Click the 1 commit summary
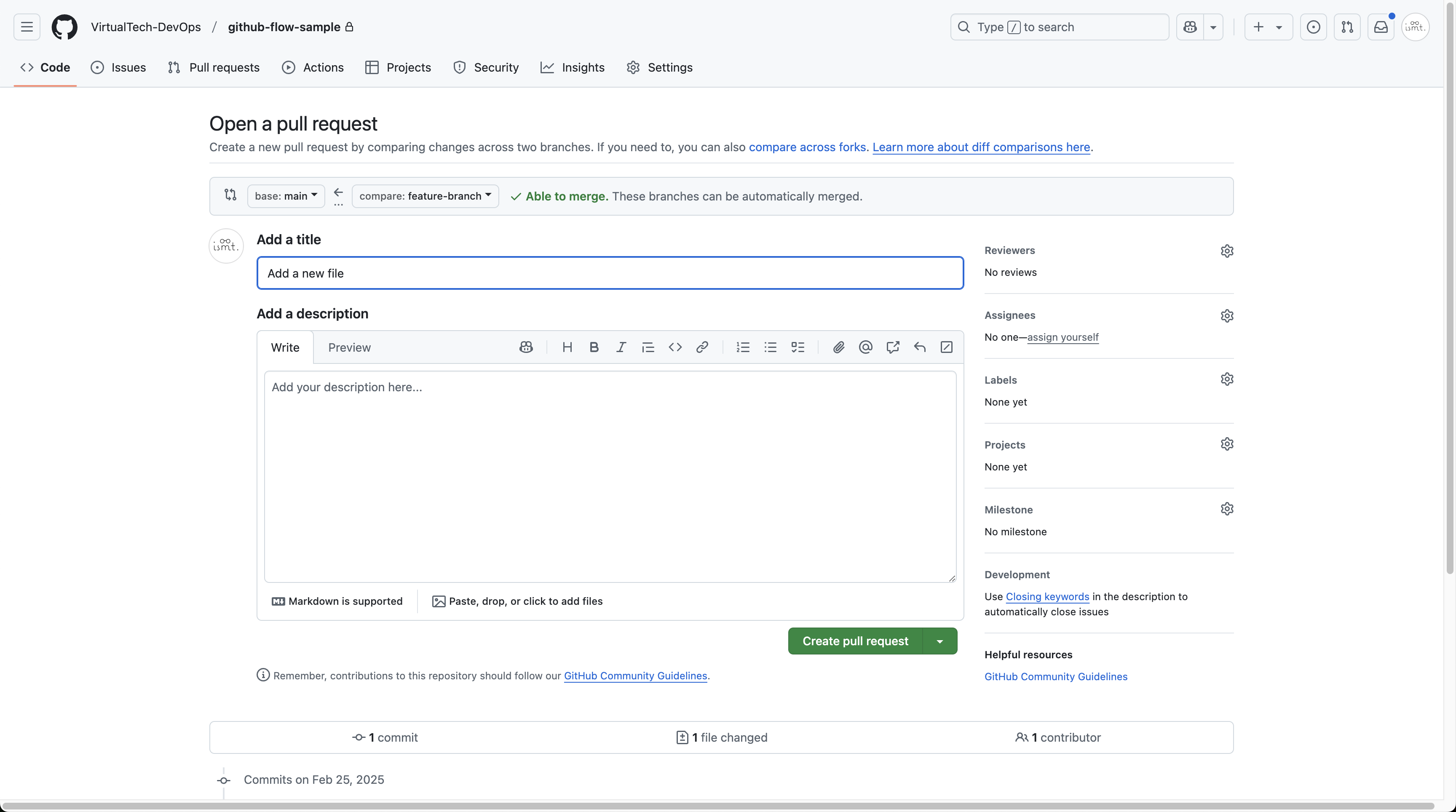This screenshot has height=812, width=1456. point(385,737)
